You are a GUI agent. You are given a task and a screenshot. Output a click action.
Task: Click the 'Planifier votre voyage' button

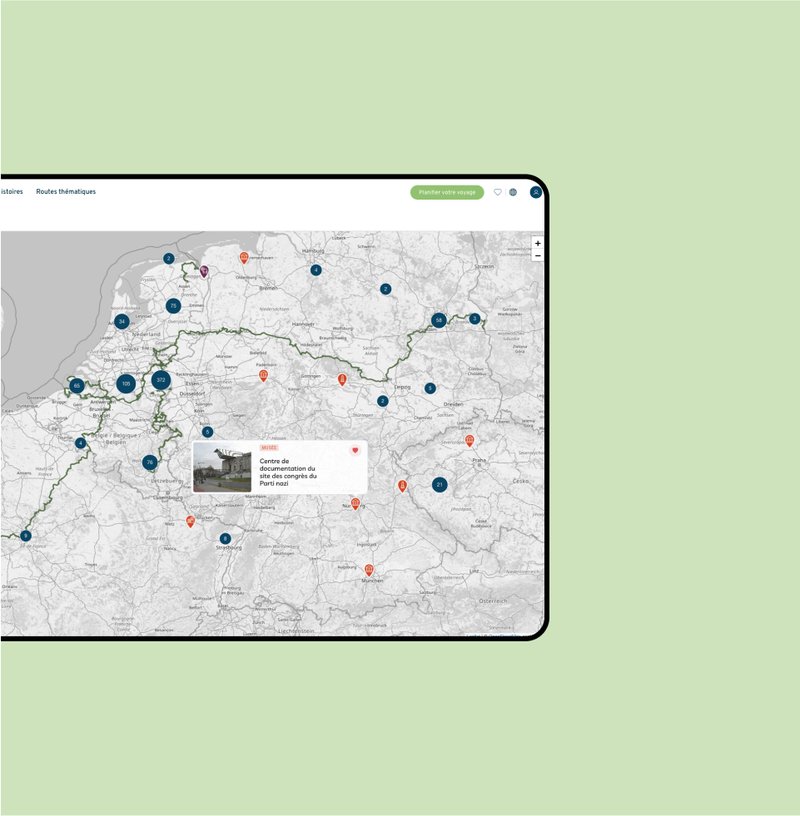point(446,192)
